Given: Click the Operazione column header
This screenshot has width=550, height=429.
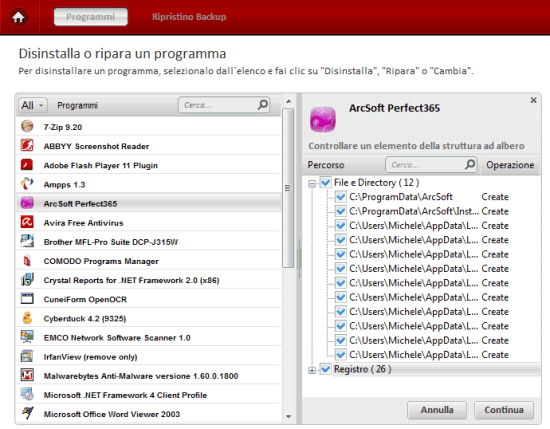Looking at the screenshot, I should click(x=510, y=165).
